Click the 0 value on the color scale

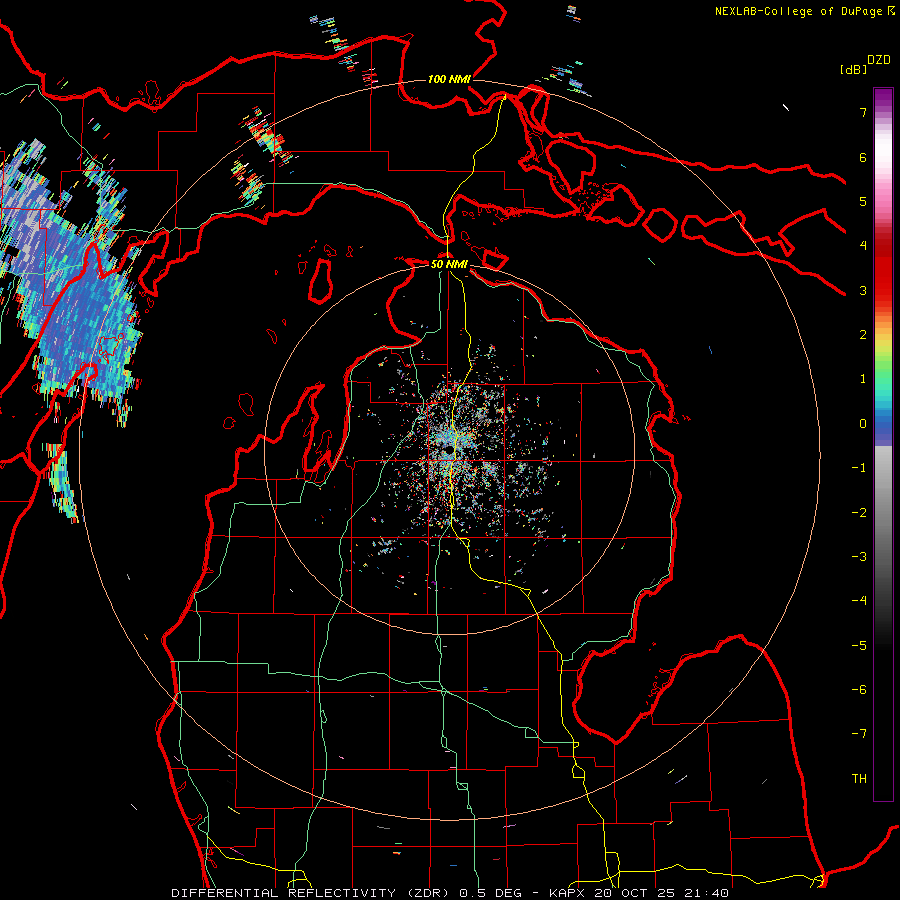click(863, 424)
